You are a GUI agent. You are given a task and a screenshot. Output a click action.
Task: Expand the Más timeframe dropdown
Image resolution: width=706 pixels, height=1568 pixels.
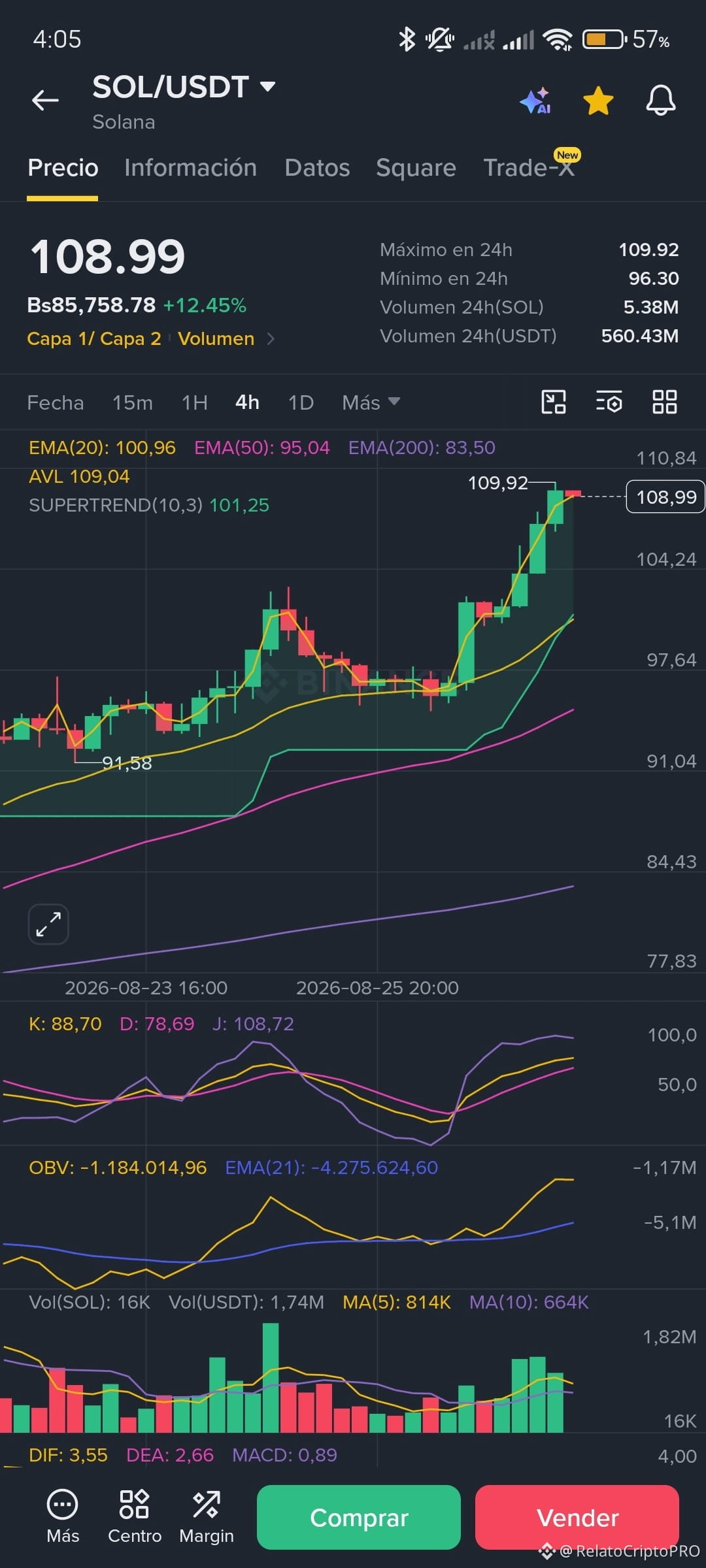(371, 402)
